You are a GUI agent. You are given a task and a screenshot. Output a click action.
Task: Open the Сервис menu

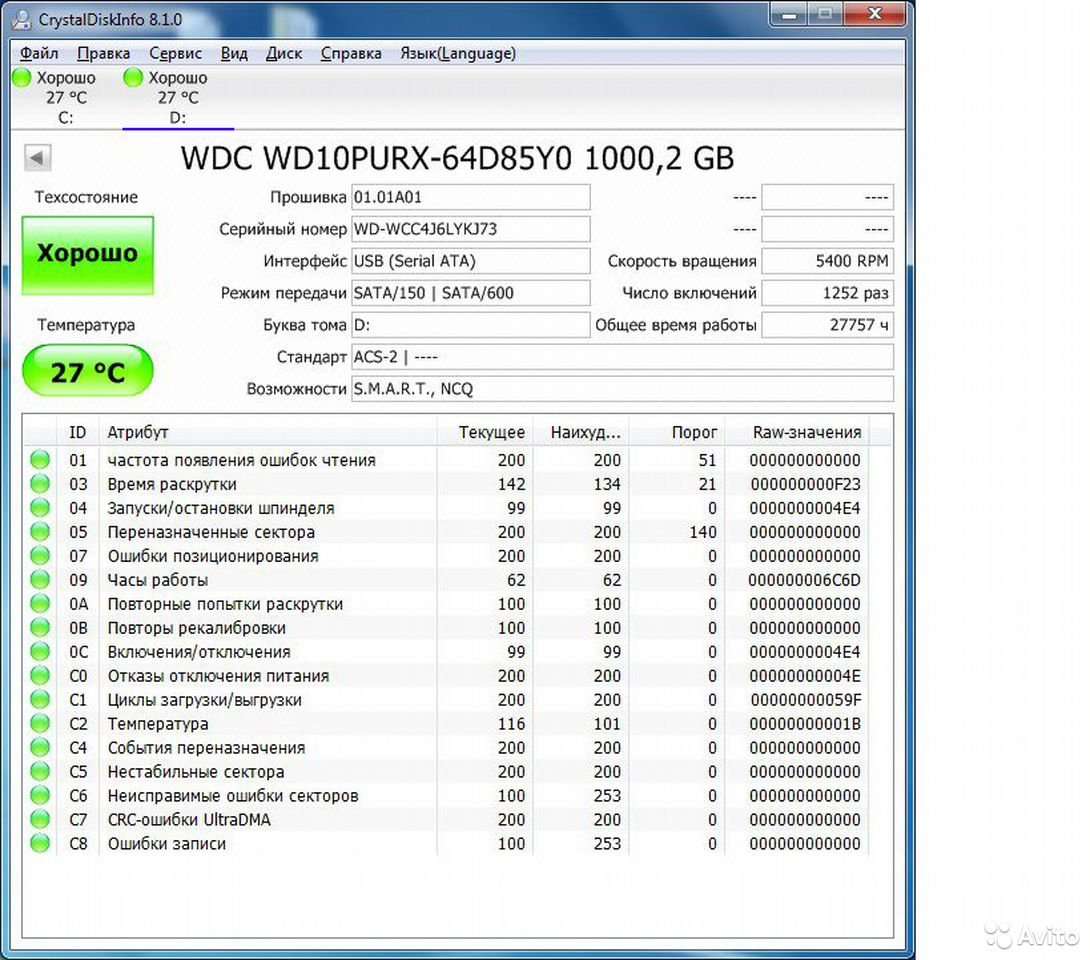175,54
